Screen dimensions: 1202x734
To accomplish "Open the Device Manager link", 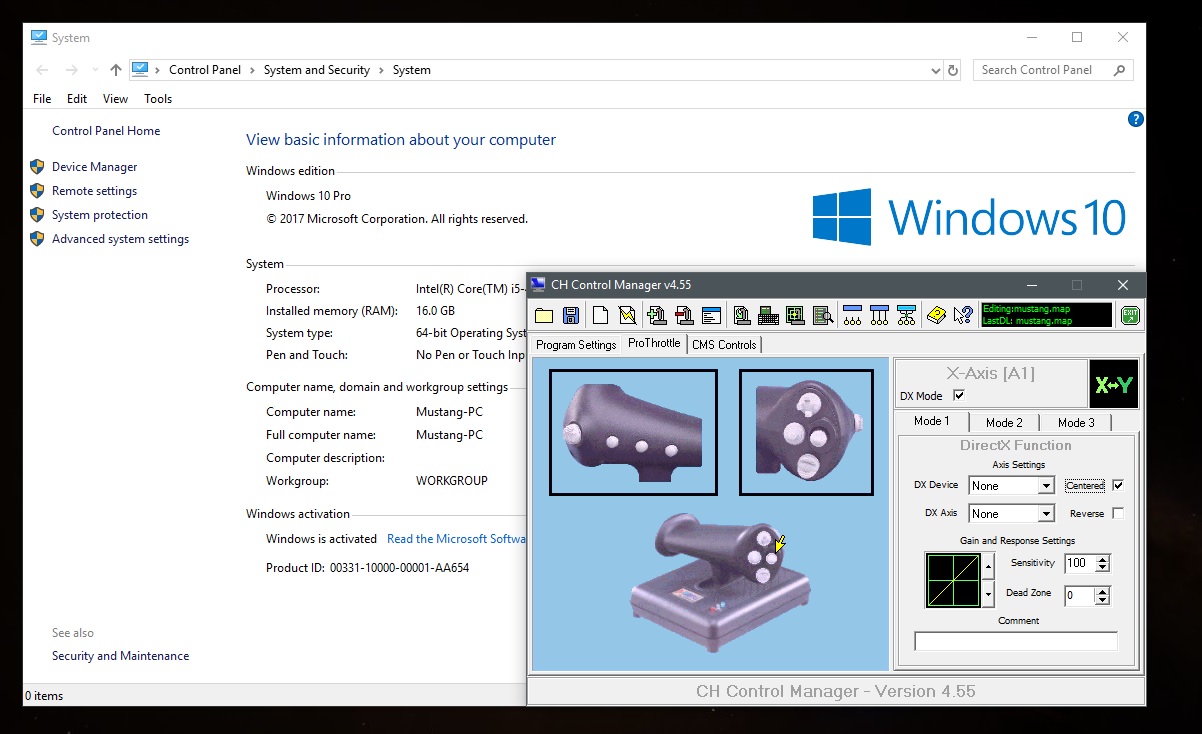I will click(95, 167).
